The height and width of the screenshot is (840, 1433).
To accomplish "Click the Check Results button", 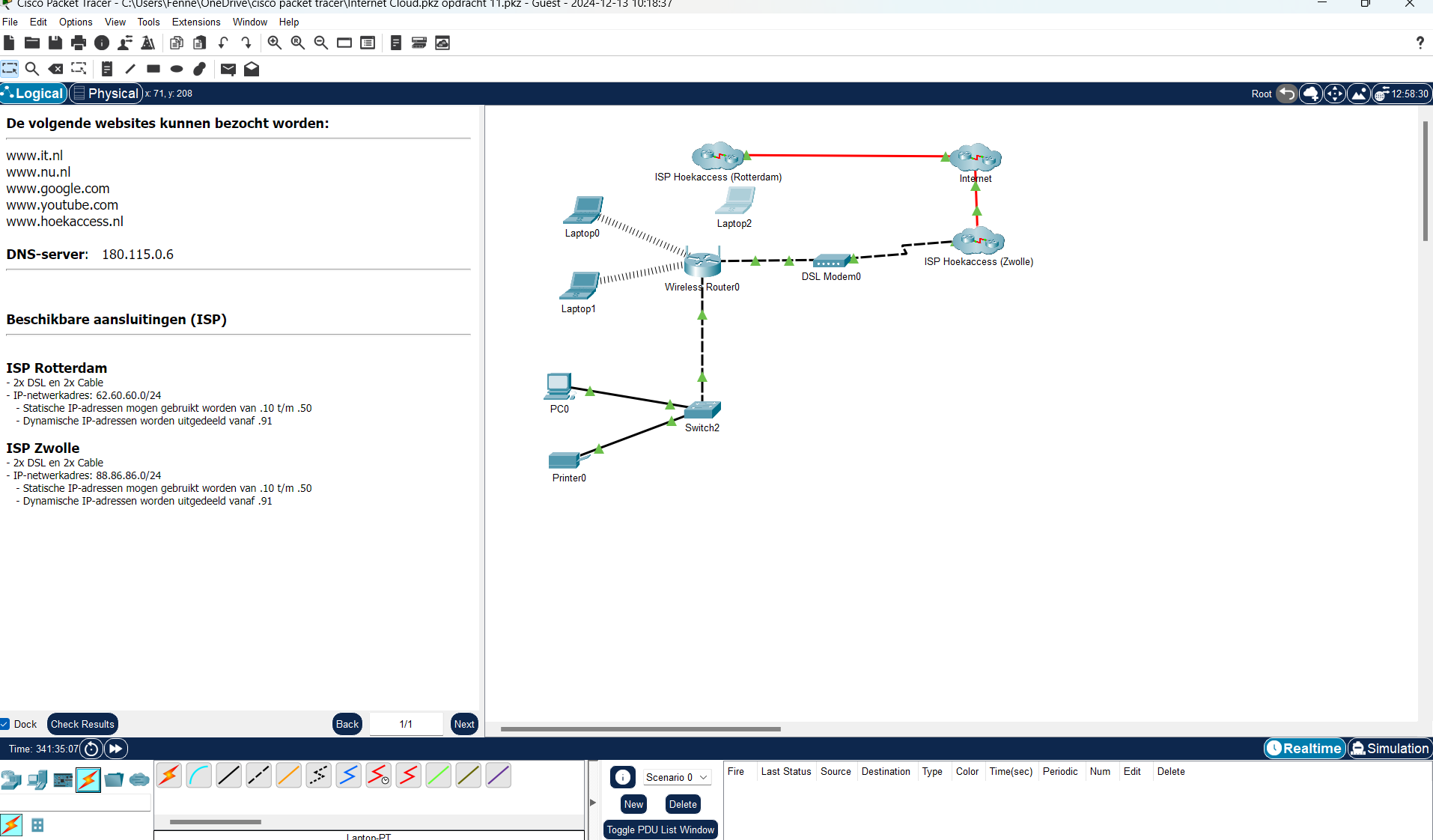I will point(82,724).
